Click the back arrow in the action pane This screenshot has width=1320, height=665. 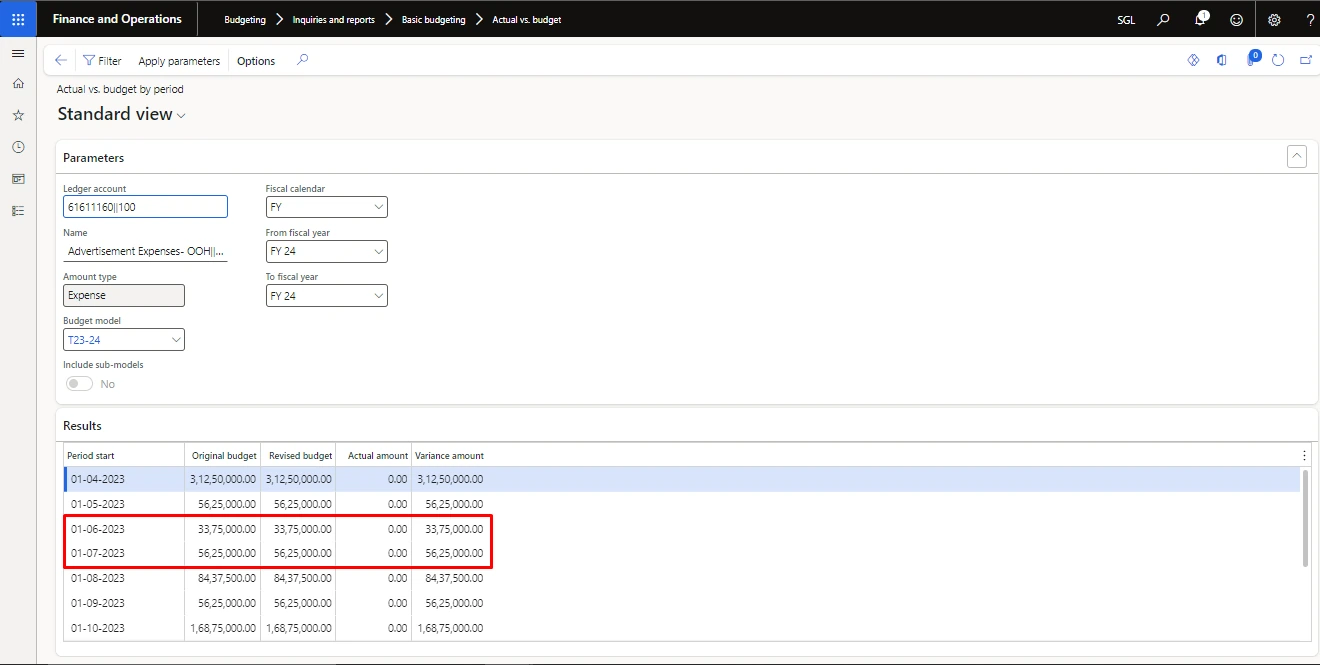61,61
